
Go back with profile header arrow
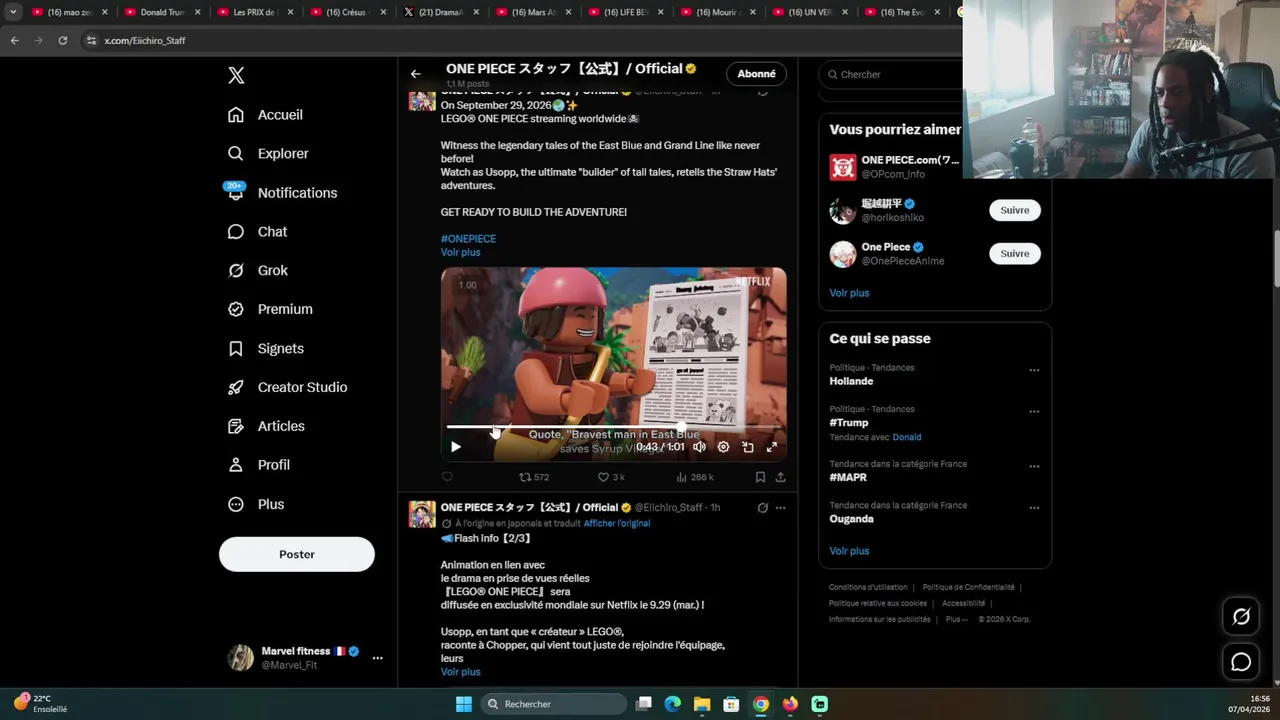(416, 74)
